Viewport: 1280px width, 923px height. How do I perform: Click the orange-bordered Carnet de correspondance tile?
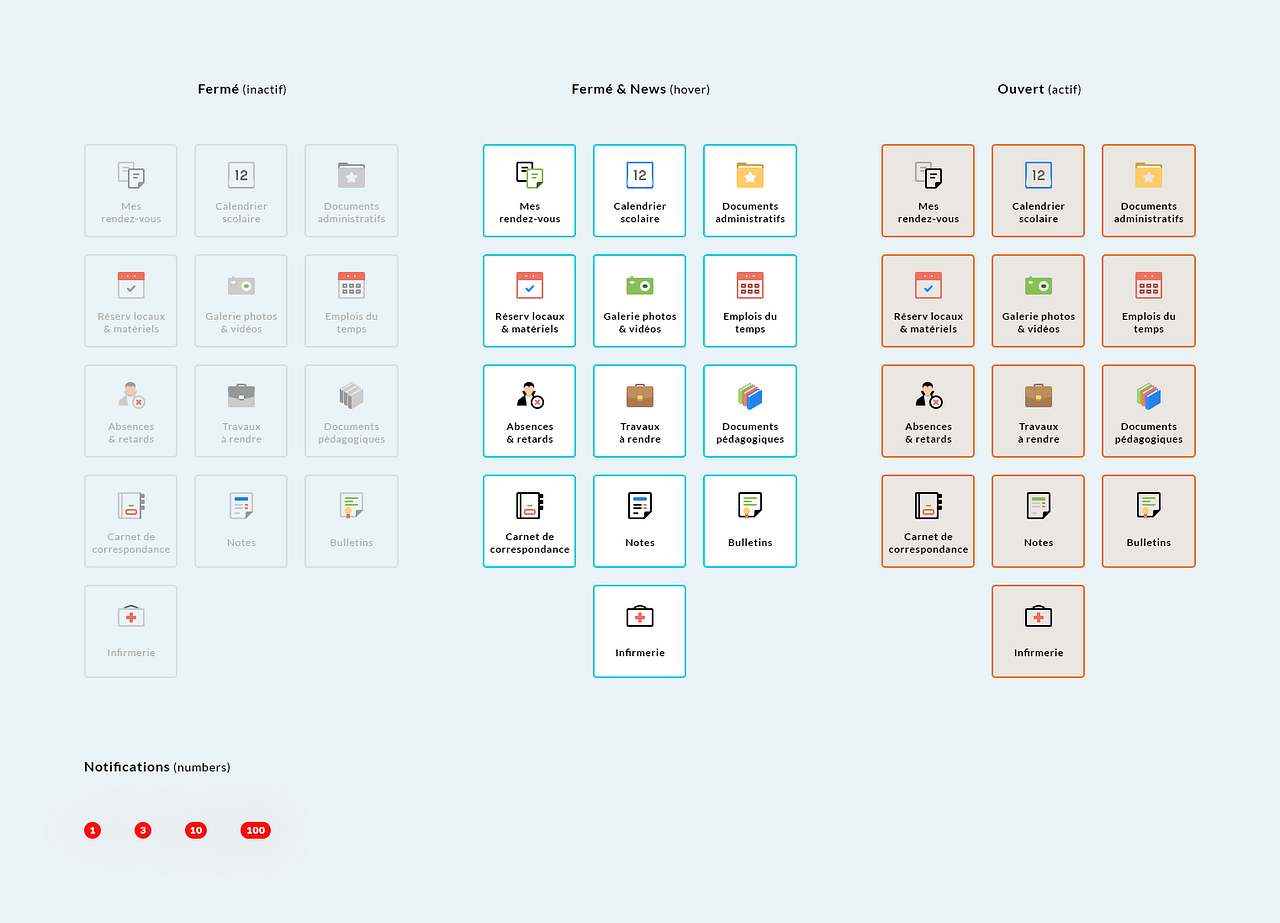(928, 521)
